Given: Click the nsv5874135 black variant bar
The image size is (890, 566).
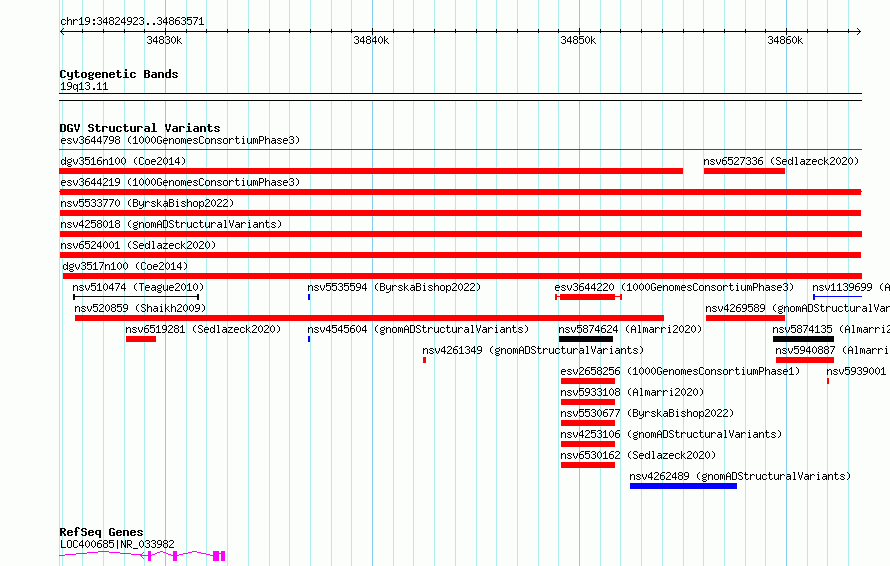Looking at the screenshot, I should pyautogui.click(x=803, y=339).
